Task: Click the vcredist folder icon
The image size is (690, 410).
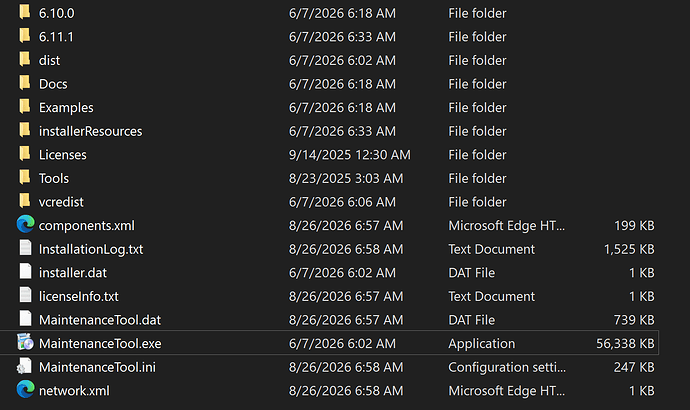Action: click(25, 201)
